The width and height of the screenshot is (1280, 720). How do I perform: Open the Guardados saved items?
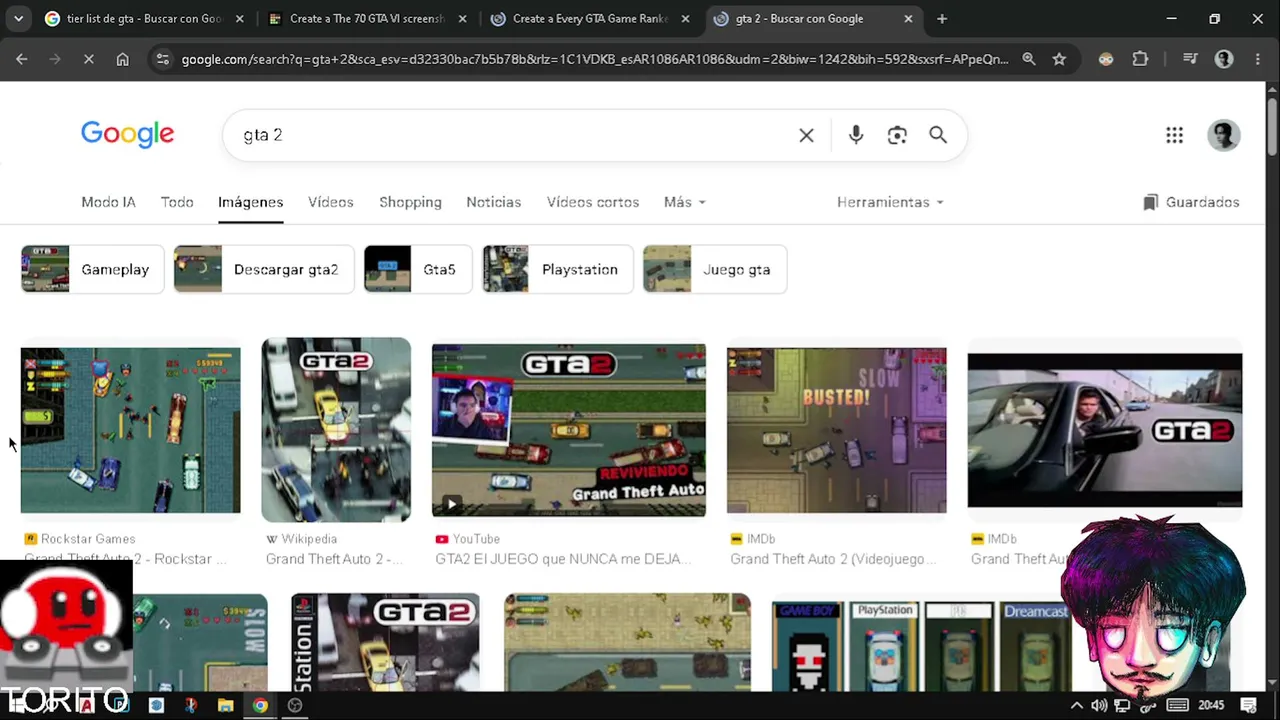pyautogui.click(x=1191, y=202)
